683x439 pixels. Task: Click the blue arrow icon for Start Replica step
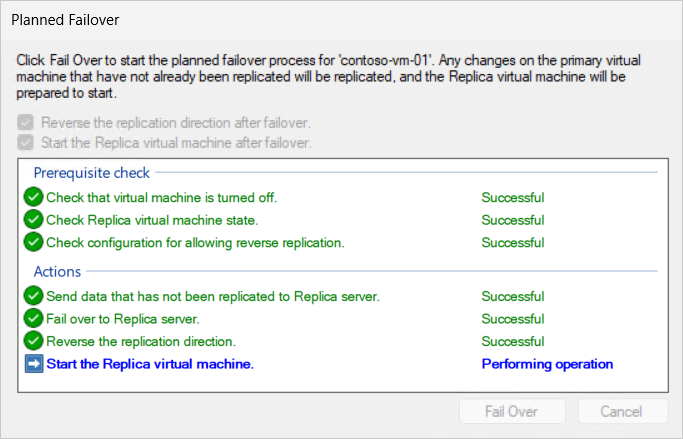[x=34, y=364]
